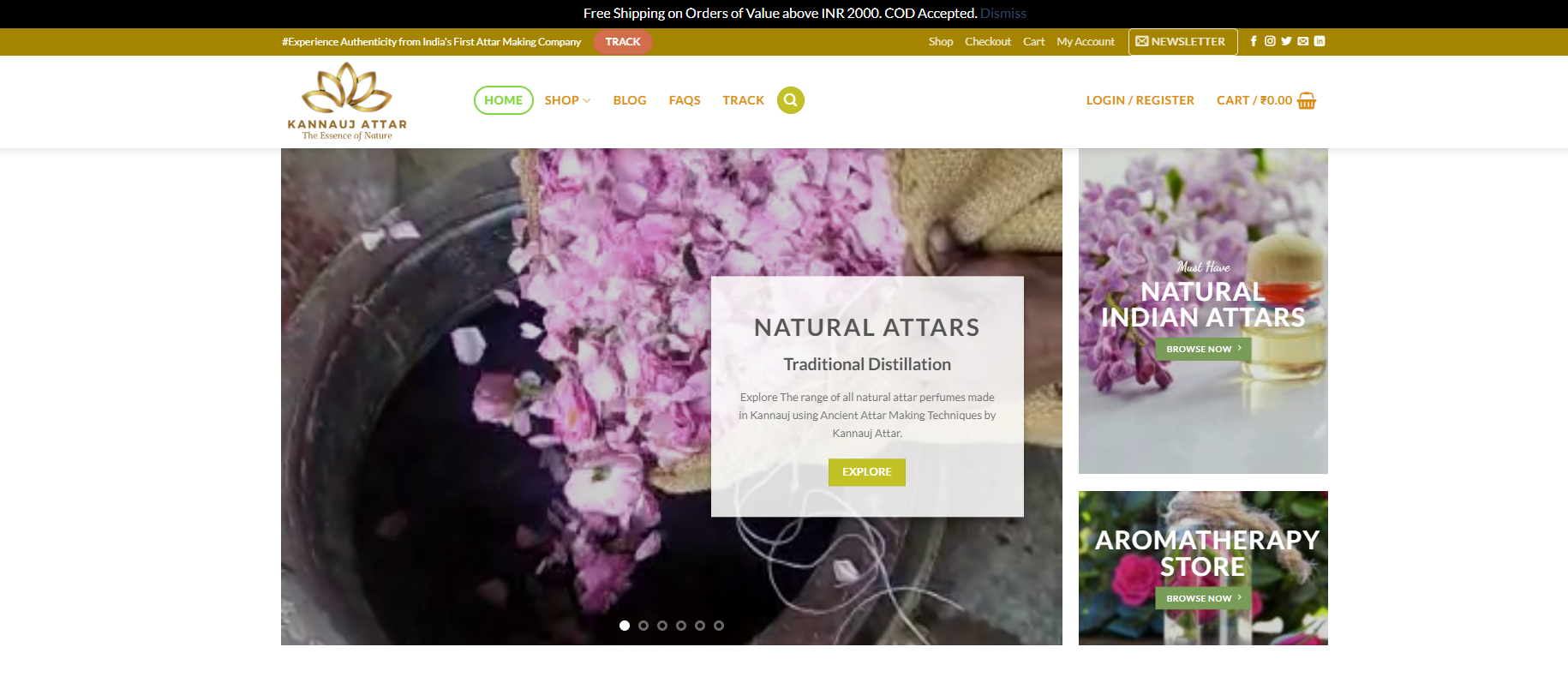Screen dimensions: 1568x677
Task: Select the third slide dot
Action: point(662,626)
